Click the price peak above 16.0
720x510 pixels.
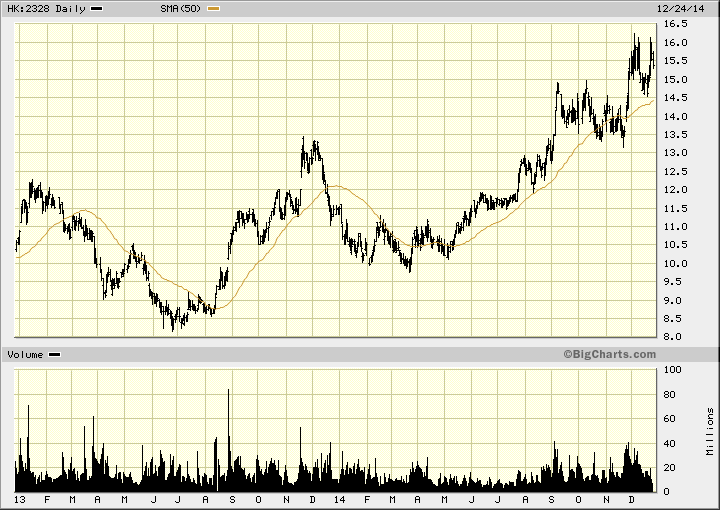[634, 38]
